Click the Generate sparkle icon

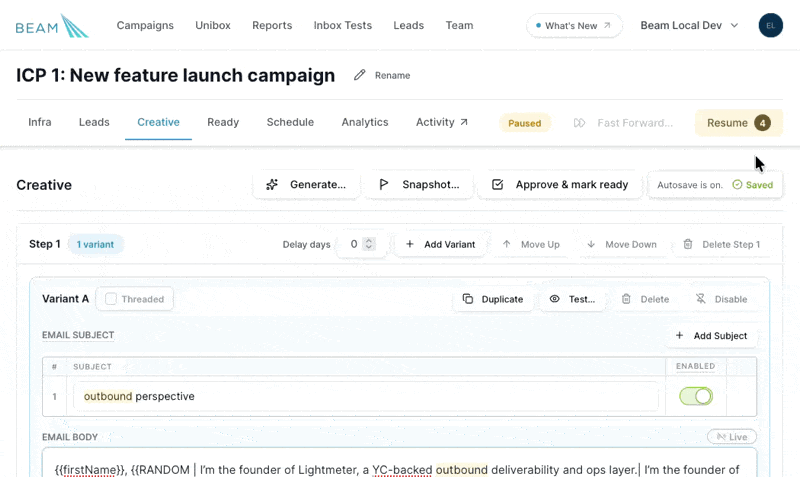pos(272,185)
